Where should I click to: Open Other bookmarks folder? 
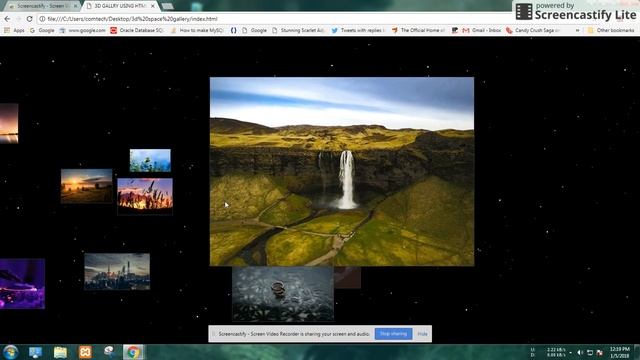click(x=611, y=31)
